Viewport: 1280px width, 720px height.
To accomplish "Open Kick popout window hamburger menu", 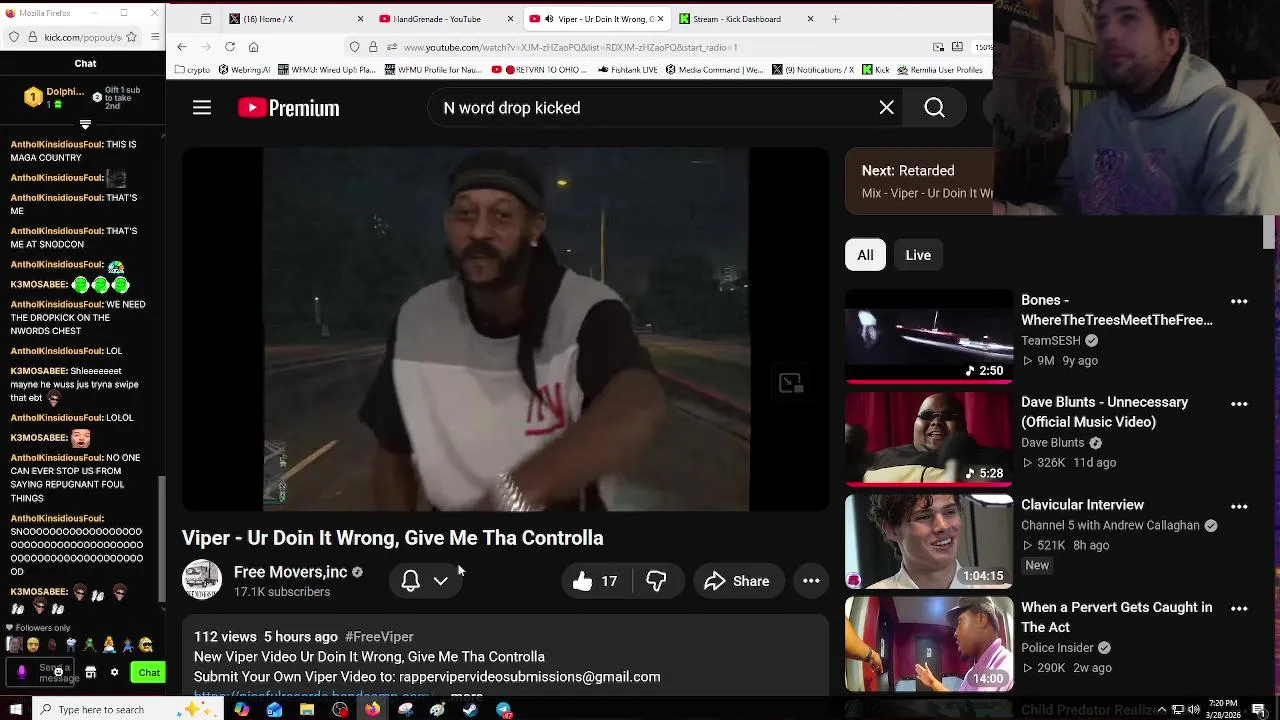I will (155, 37).
